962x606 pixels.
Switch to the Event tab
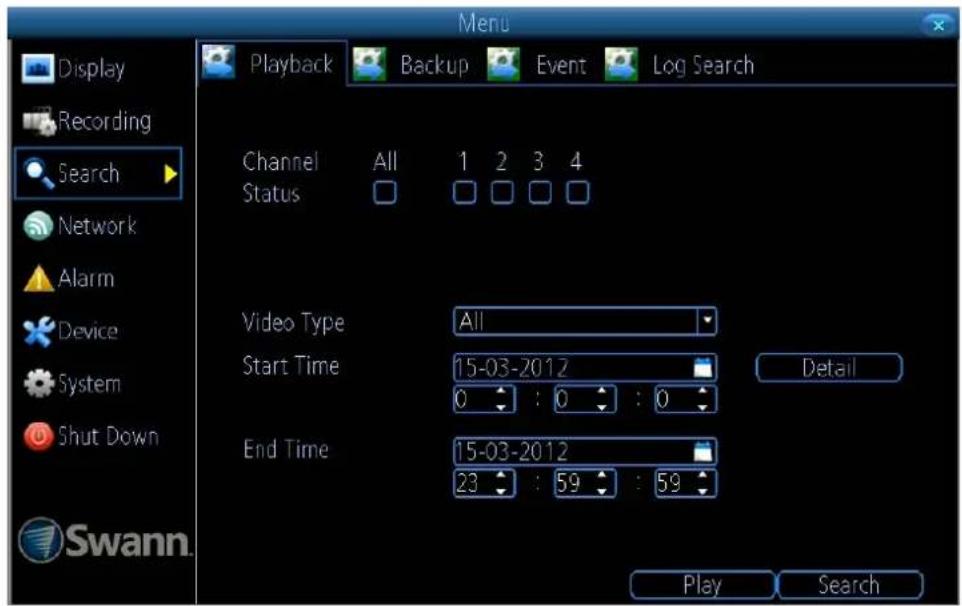(x=537, y=64)
